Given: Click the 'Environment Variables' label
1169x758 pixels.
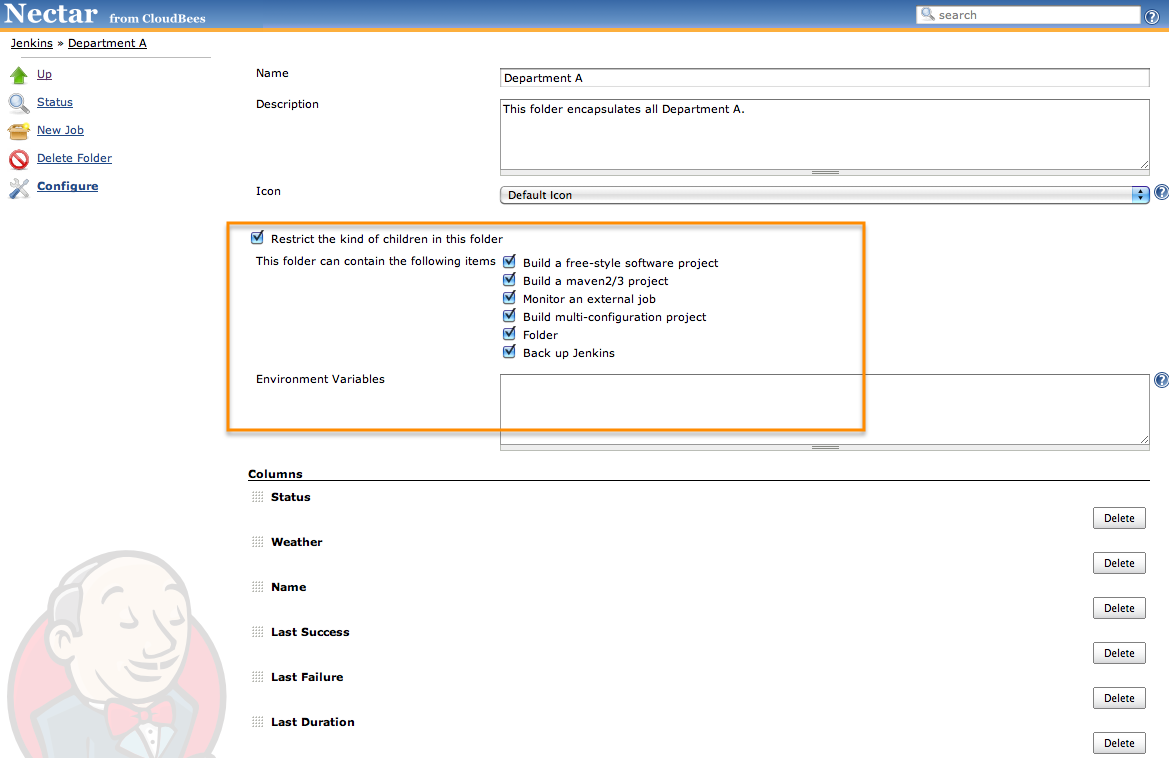Looking at the screenshot, I should tap(320, 379).
